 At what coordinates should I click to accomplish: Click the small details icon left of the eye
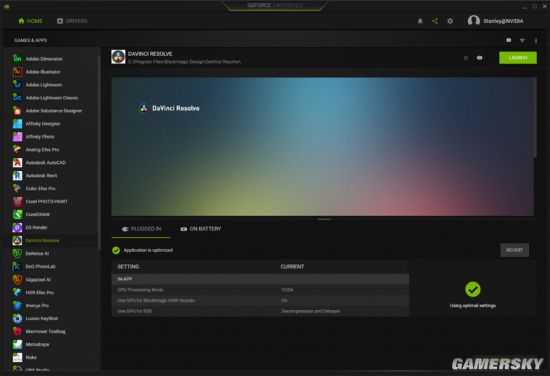click(x=466, y=58)
